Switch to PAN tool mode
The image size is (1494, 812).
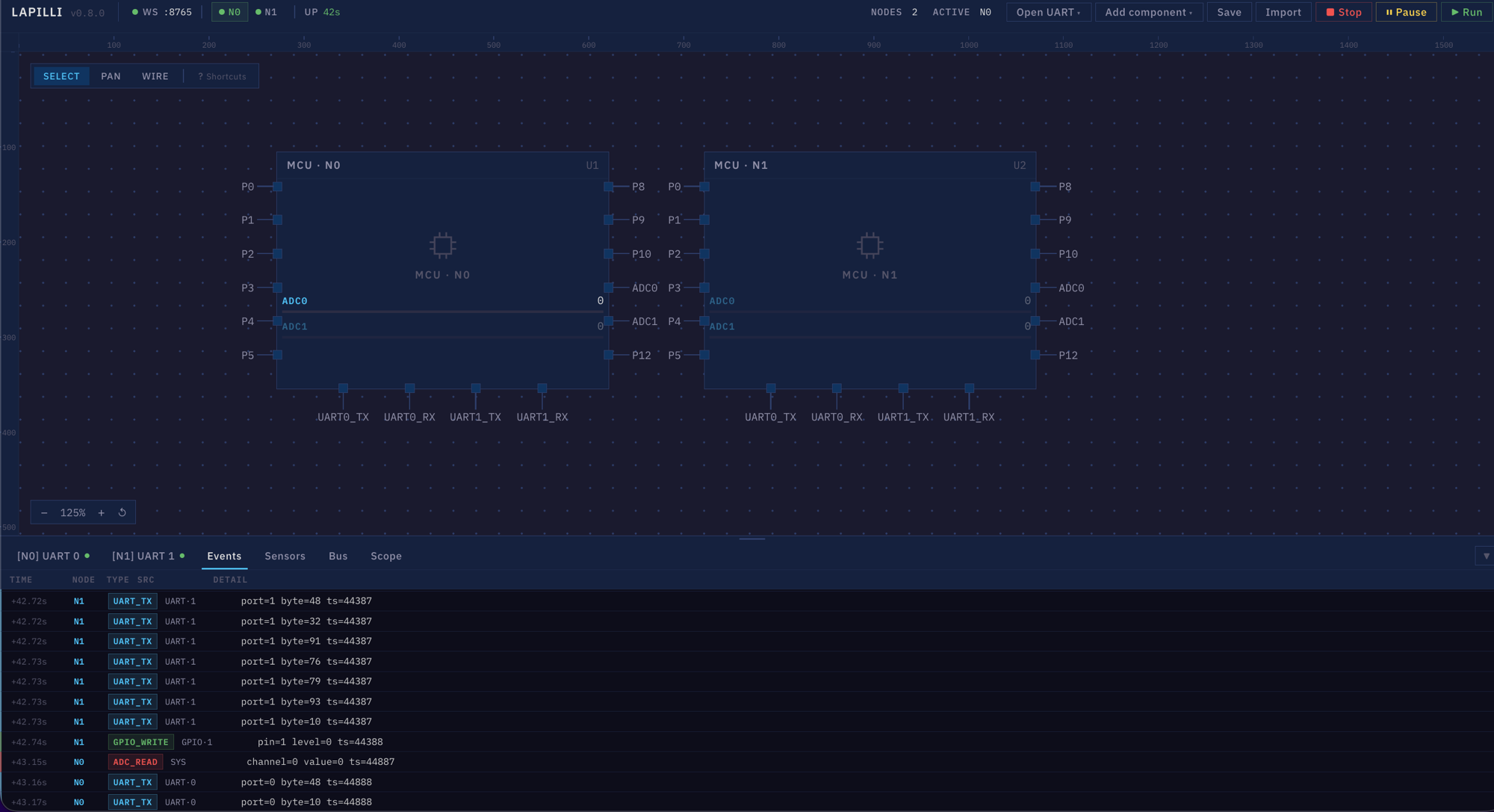pos(111,76)
